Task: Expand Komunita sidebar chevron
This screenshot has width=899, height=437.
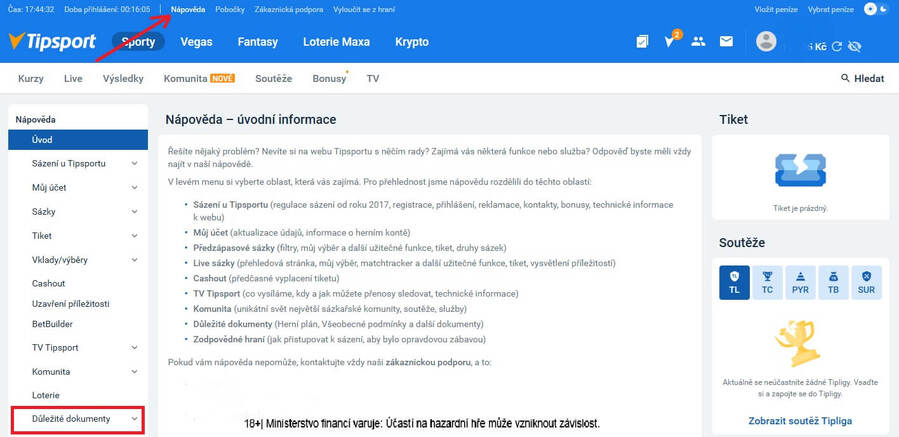Action: [134, 372]
